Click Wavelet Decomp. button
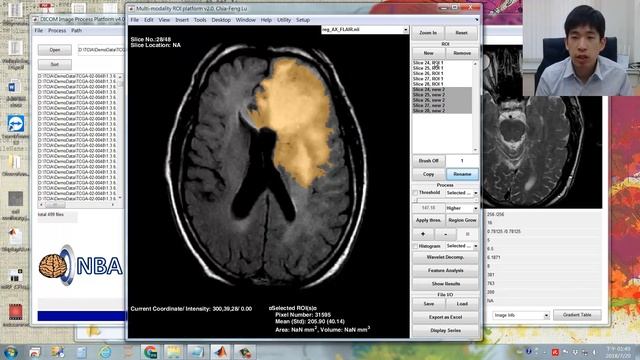 coord(445,258)
